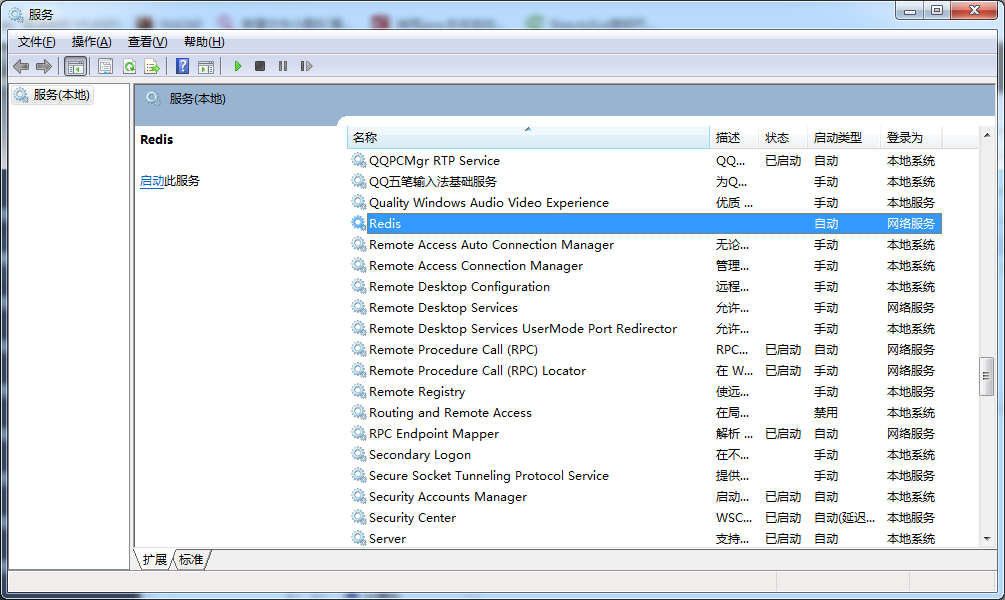Click the Pause service toolbar icon
The height and width of the screenshot is (600, 1005).
(x=283, y=66)
